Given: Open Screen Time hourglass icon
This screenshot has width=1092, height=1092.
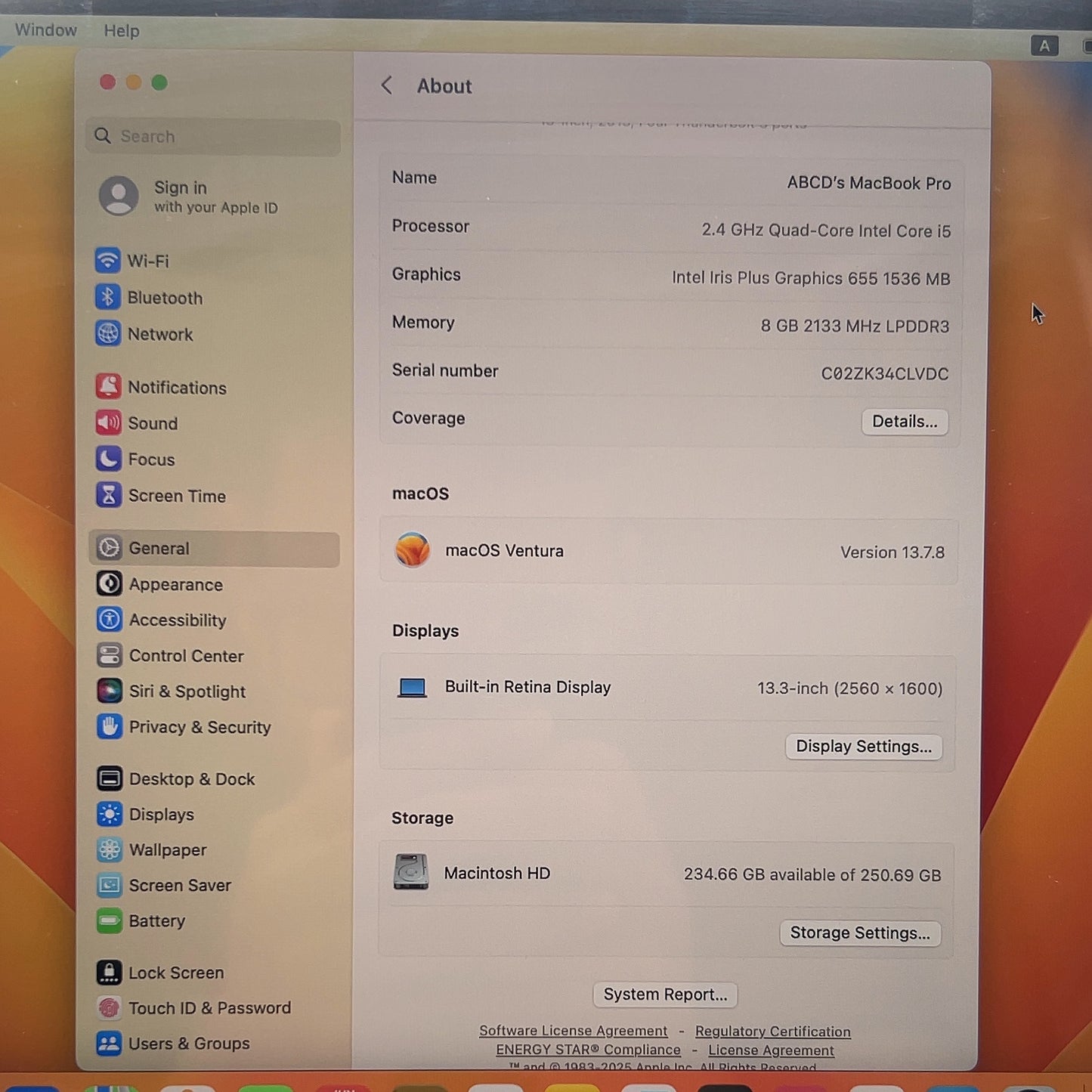Looking at the screenshot, I should [109, 495].
